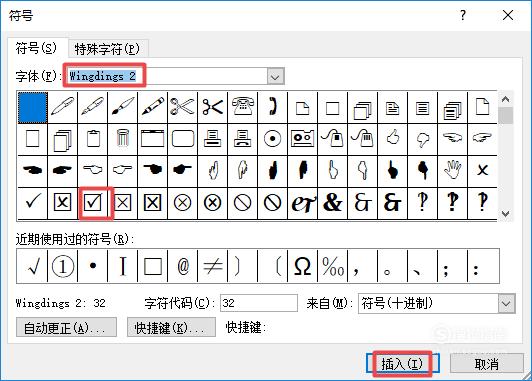This screenshot has height=381, width=532.
Task: Pick the @ sign from recent symbols
Action: click(x=183, y=266)
